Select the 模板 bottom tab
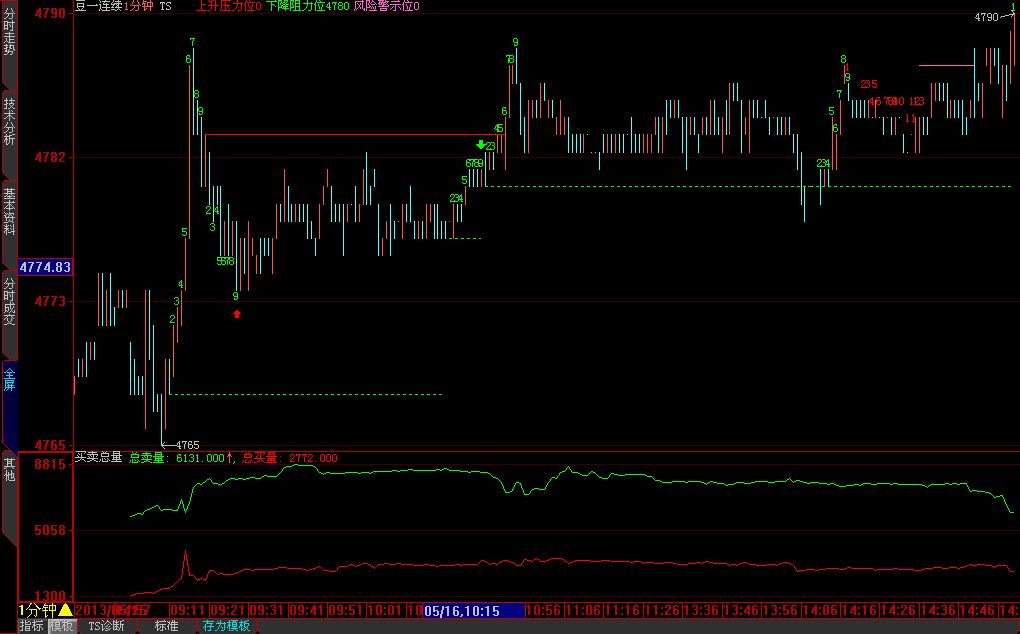Screen dimensions: 1020x634 pos(62,626)
